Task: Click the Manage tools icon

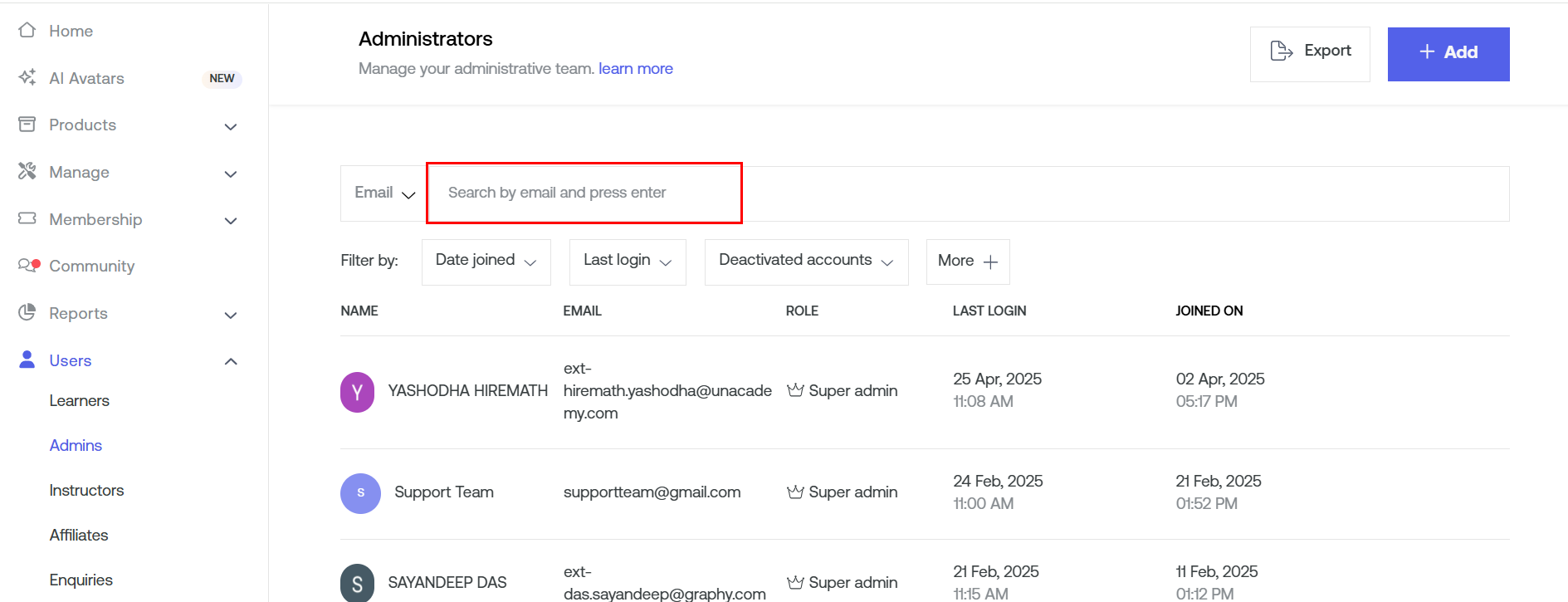Action: click(27, 171)
